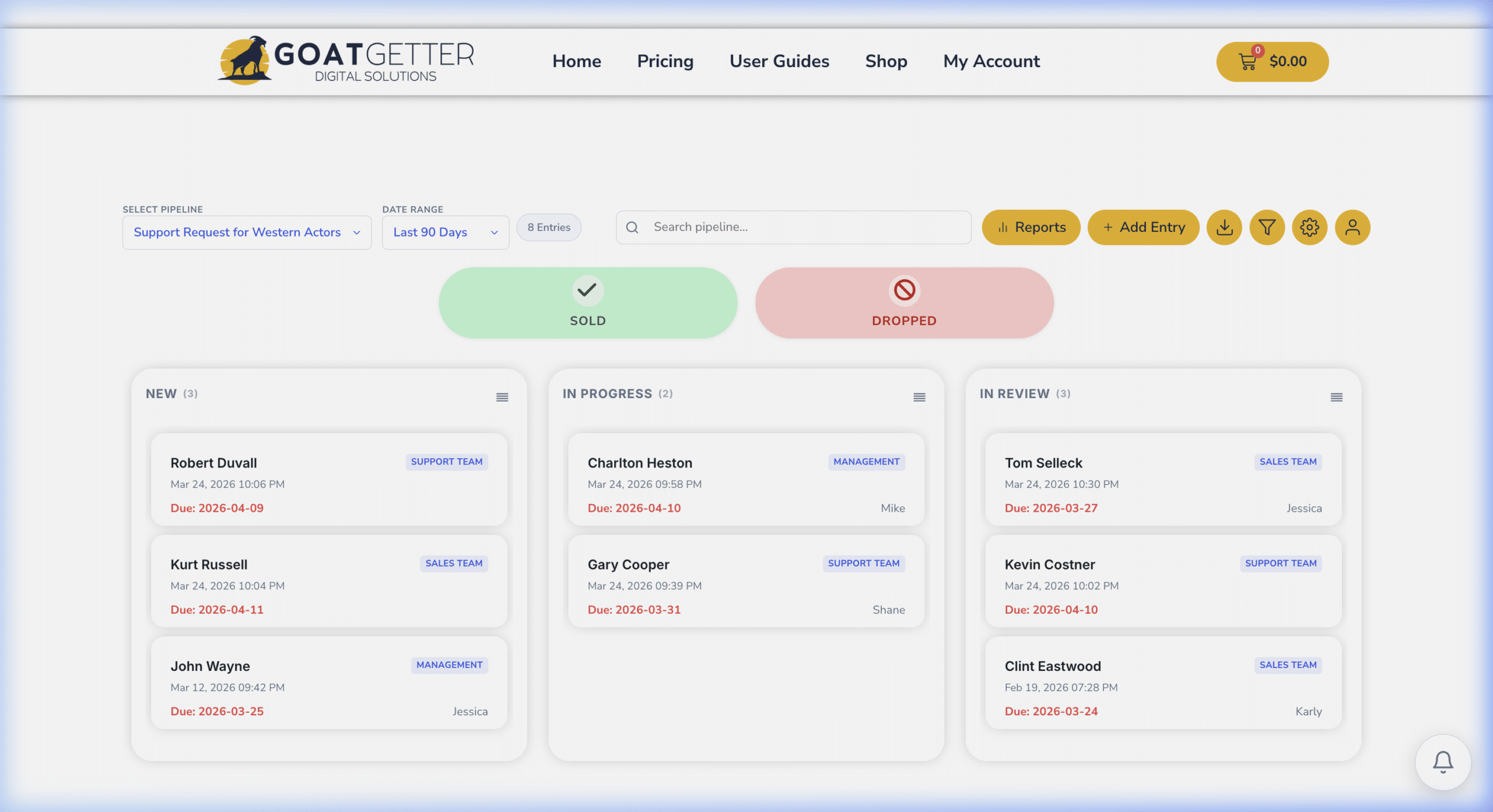1493x812 pixels.
Task: Click the IN REVIEW column header title
Action: [x=1014, y=394]
